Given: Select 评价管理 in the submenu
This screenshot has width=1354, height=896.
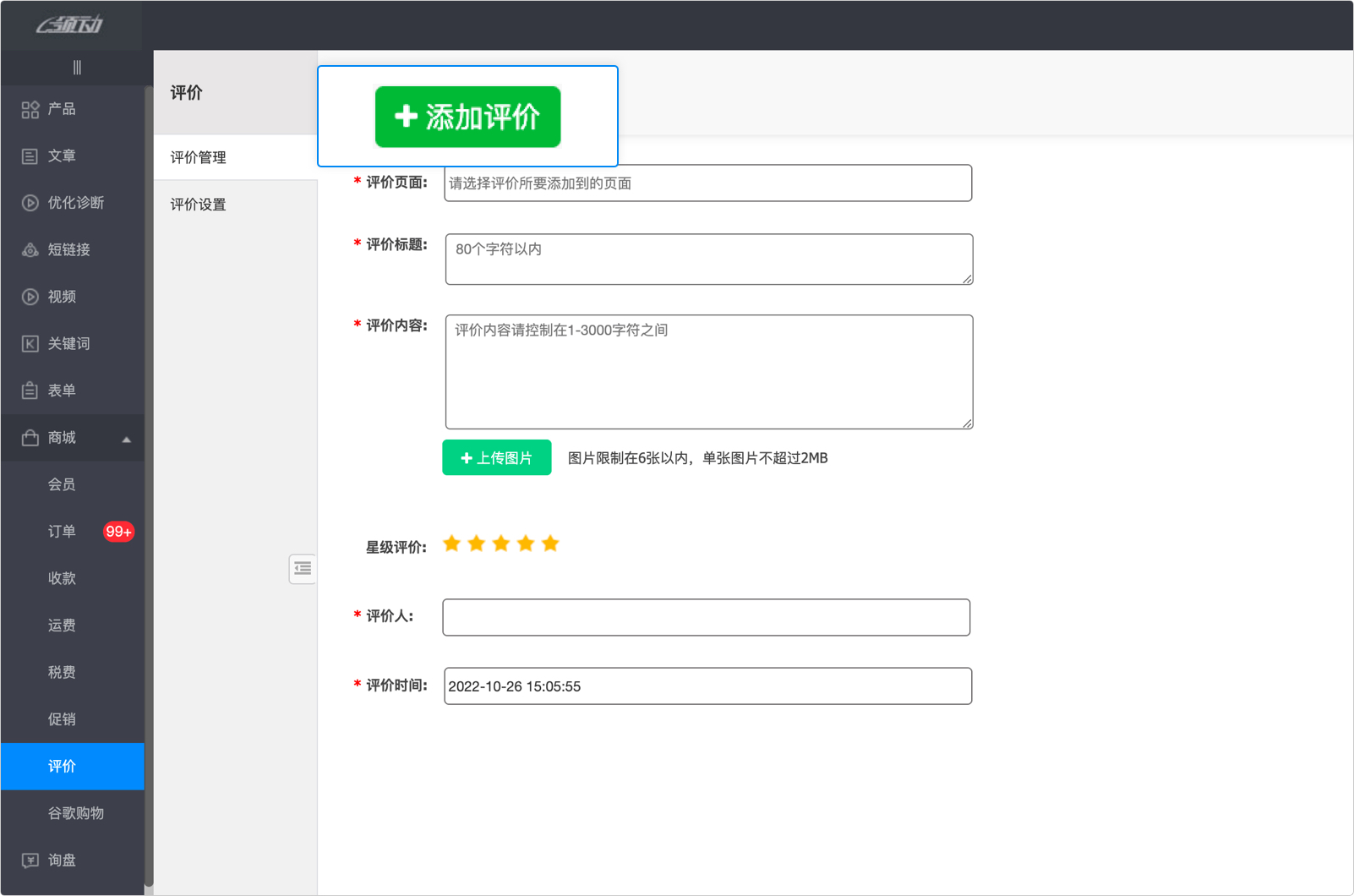Looking at the screenshot, I should [199, 158].
